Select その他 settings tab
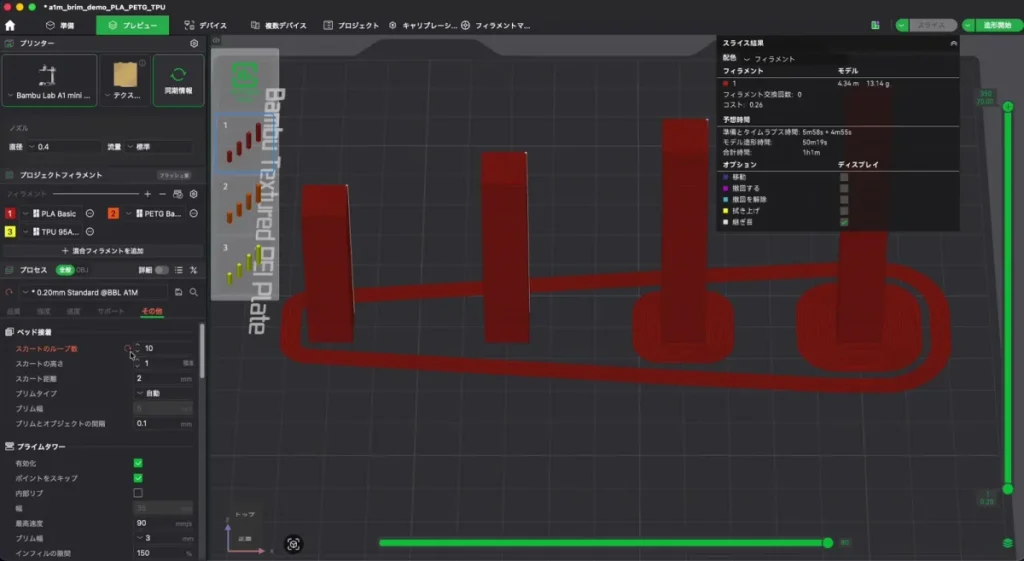 152,312
